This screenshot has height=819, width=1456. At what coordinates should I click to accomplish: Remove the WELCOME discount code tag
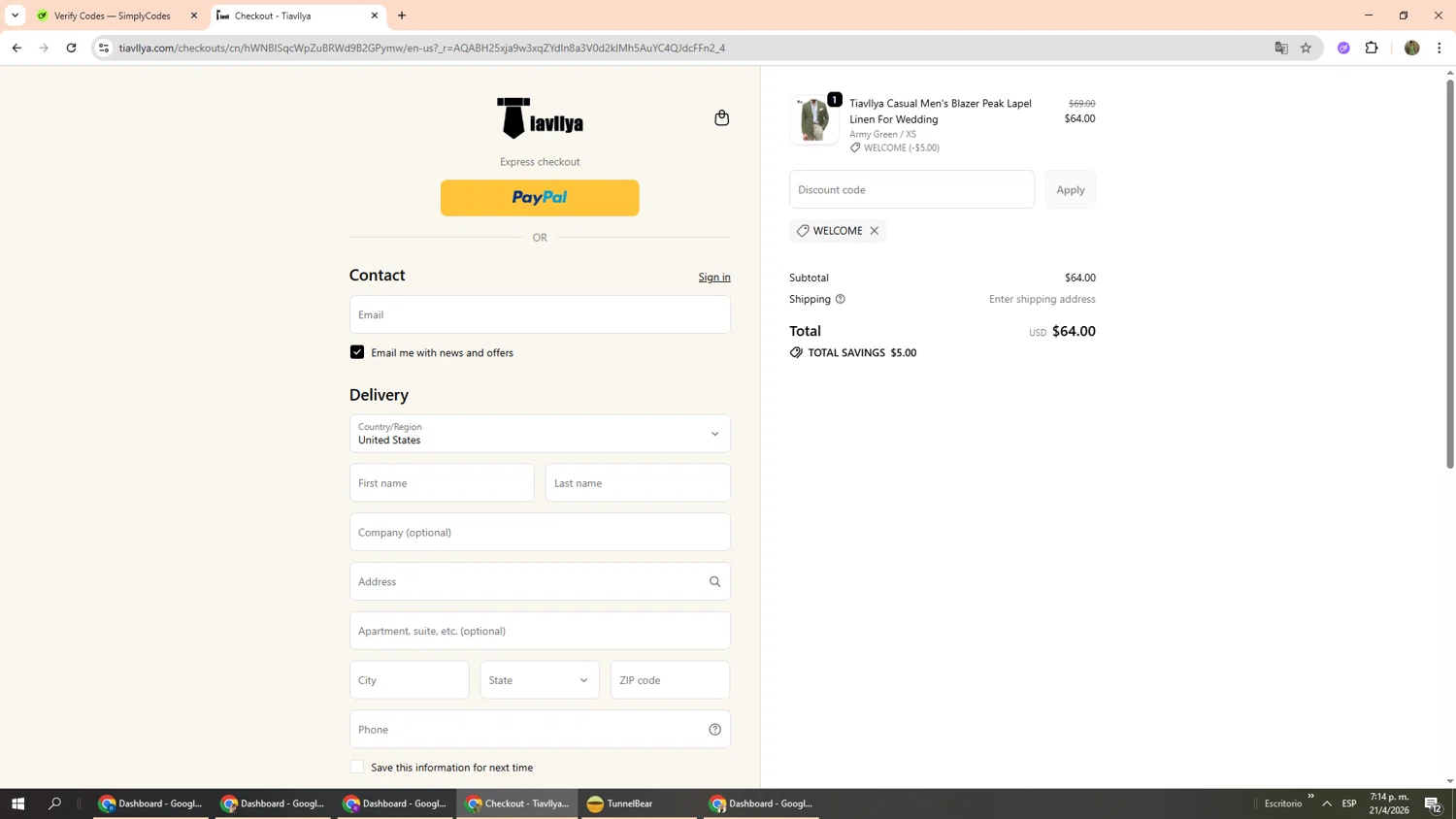(x=875, y=231)
